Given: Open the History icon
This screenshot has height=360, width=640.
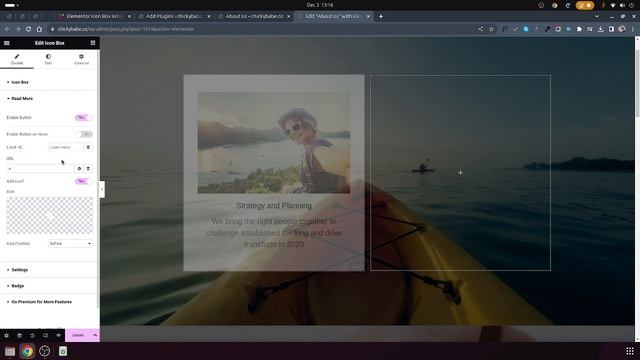Looking at the screenshot, I should [32, 336].
